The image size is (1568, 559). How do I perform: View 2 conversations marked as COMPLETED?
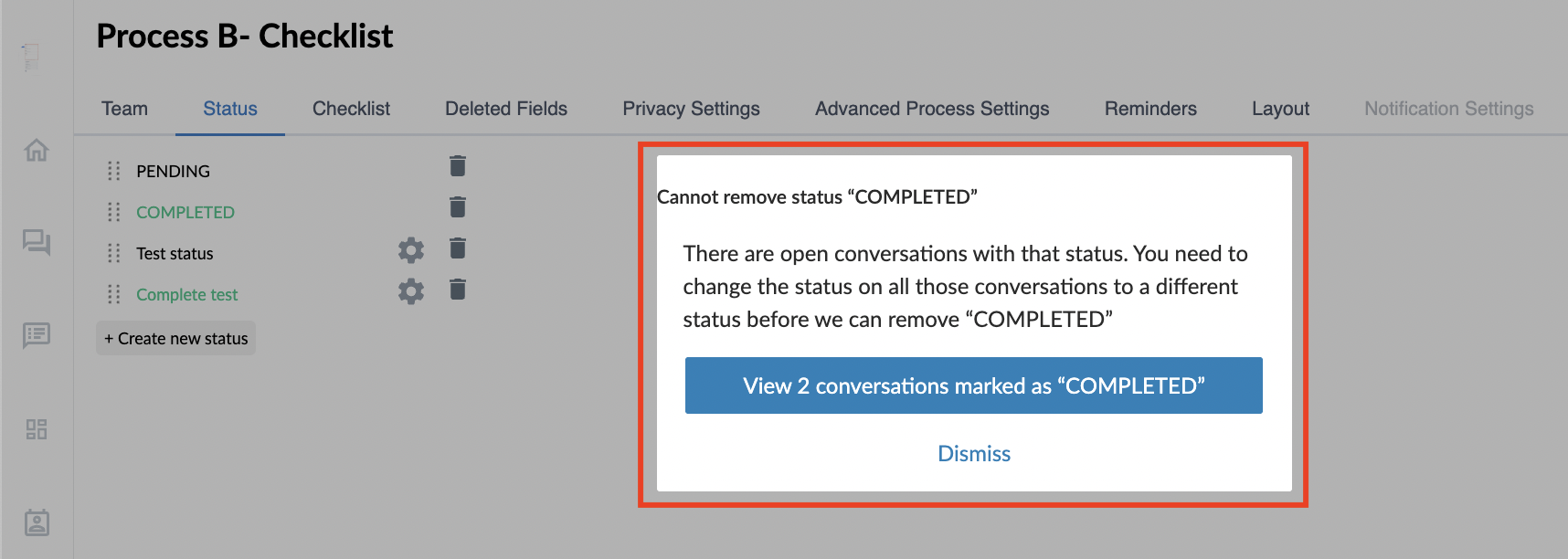(973, 385)
